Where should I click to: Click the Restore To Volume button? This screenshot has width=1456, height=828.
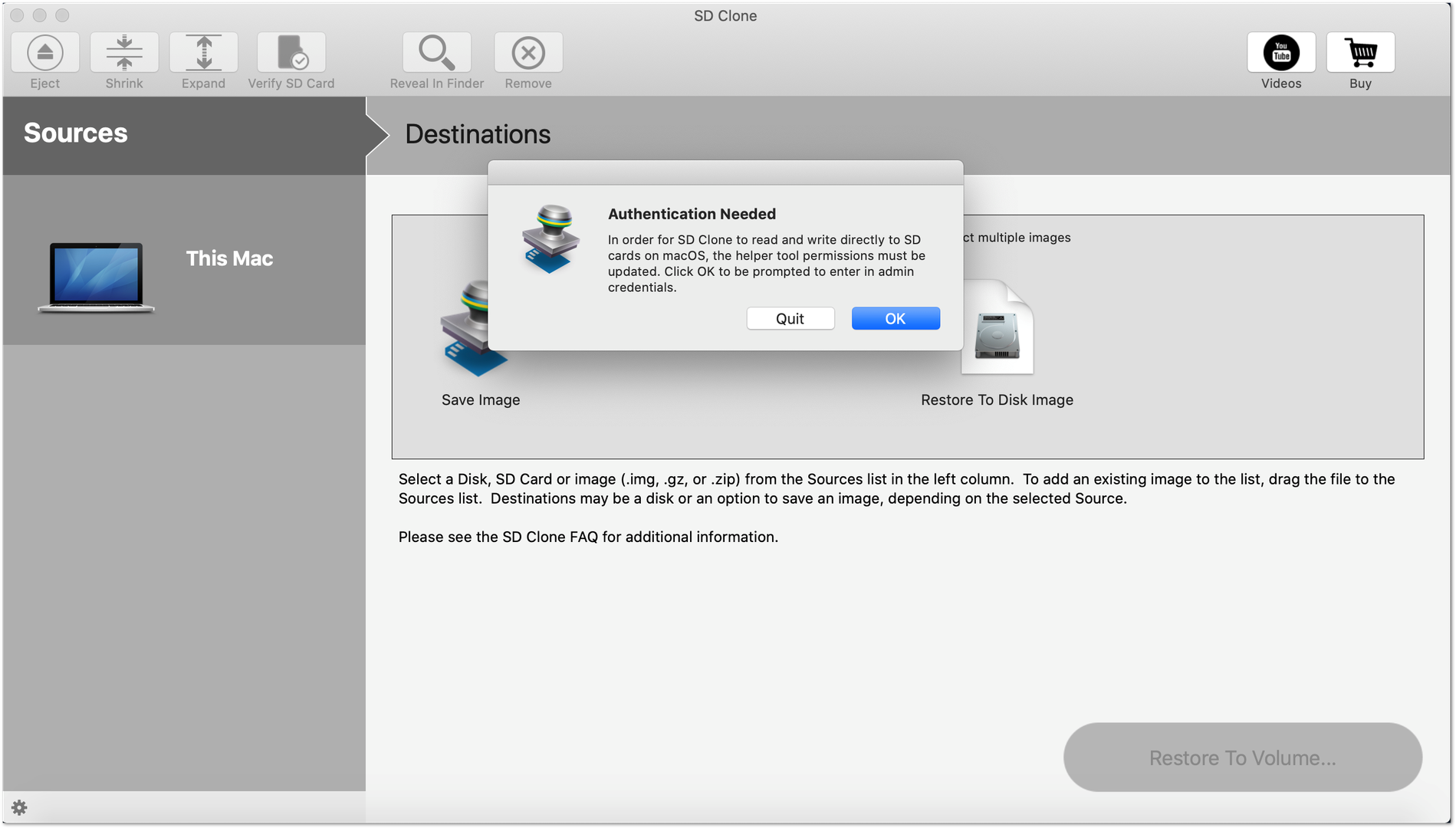1242,757
